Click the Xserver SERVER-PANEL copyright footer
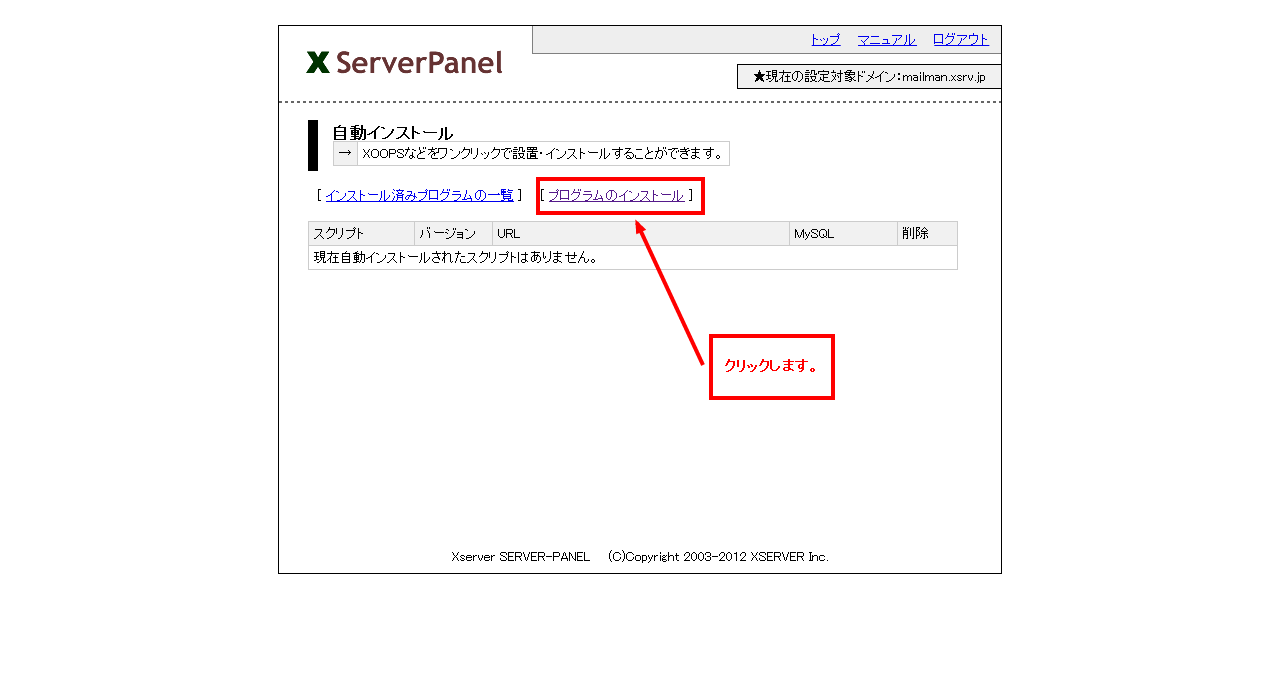This screenshot has width=1264, height=694. coord(640,557)
